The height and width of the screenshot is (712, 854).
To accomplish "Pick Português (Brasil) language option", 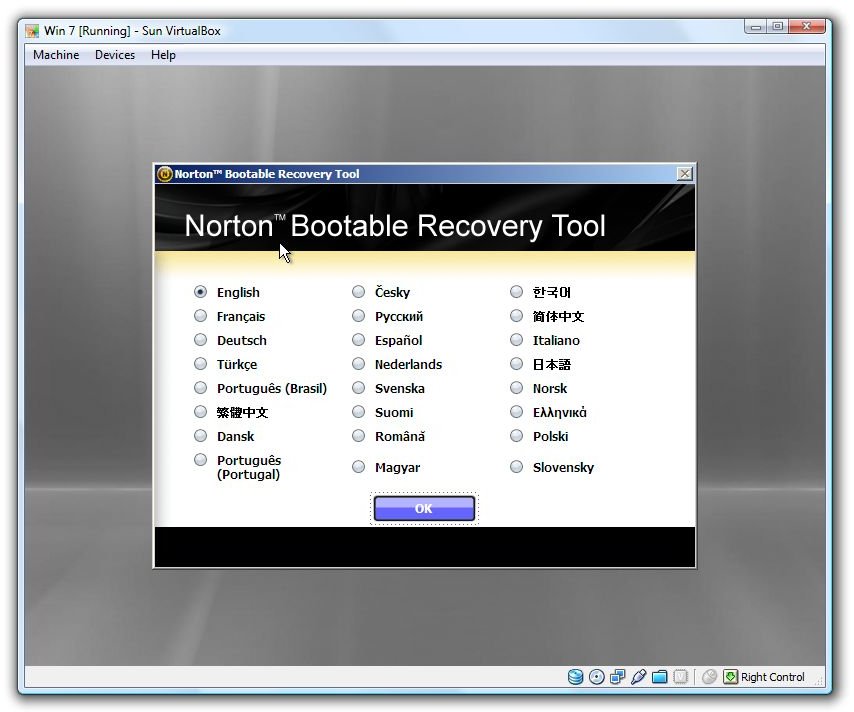I will click(200, 388).
